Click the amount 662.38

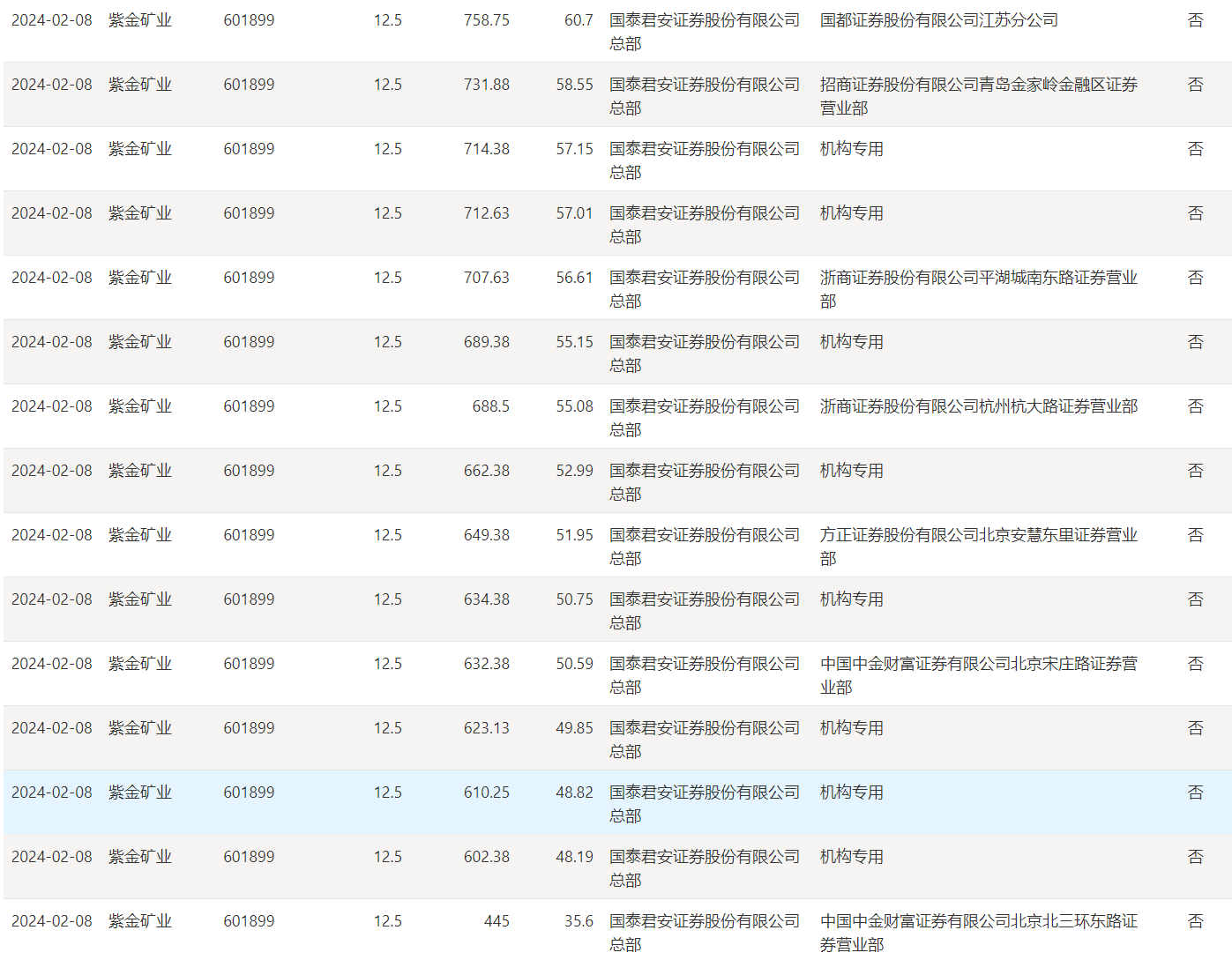coord(487,471)
